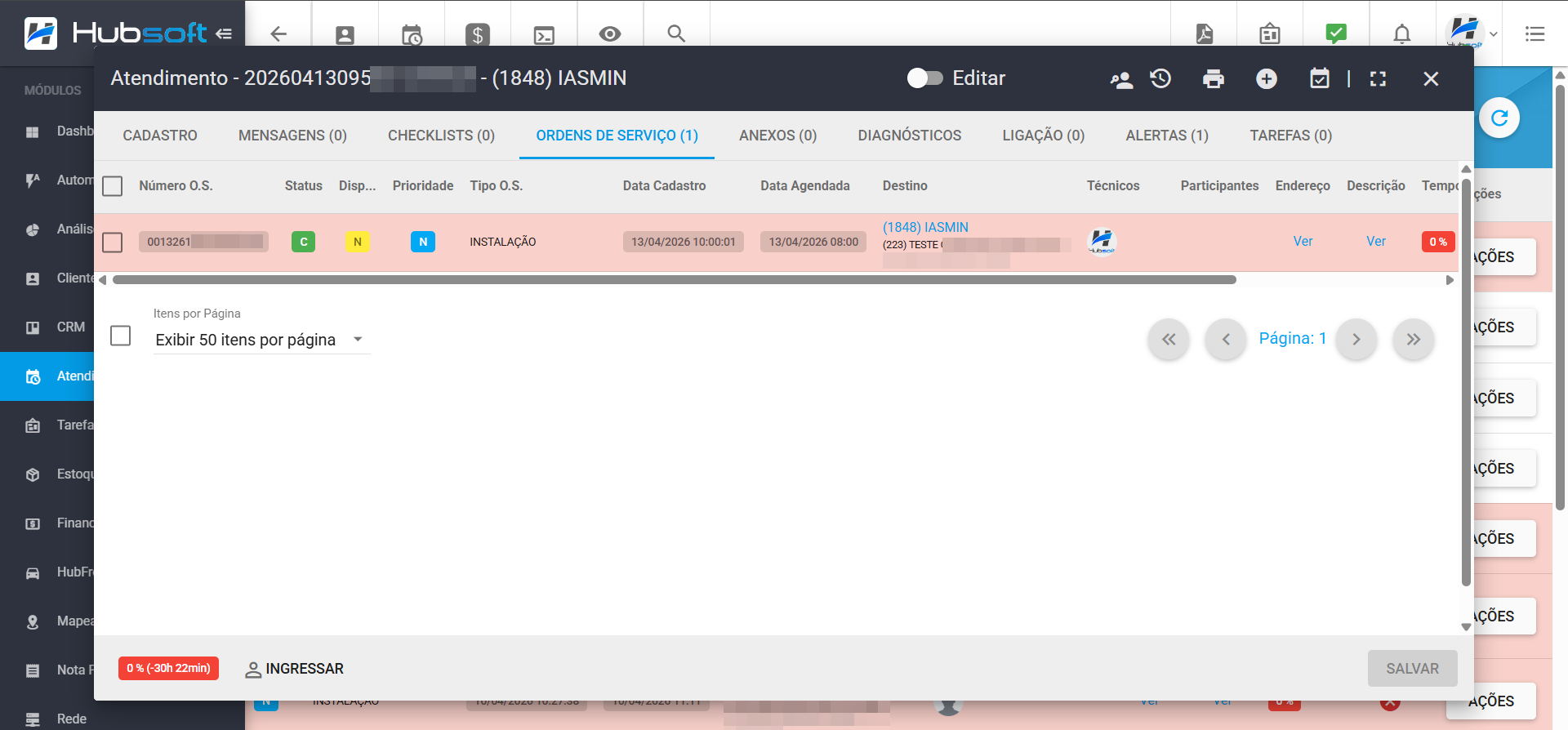Go to the first page button
The height and width of the screenshot is (730, 1568).
tap(1169, 339)
